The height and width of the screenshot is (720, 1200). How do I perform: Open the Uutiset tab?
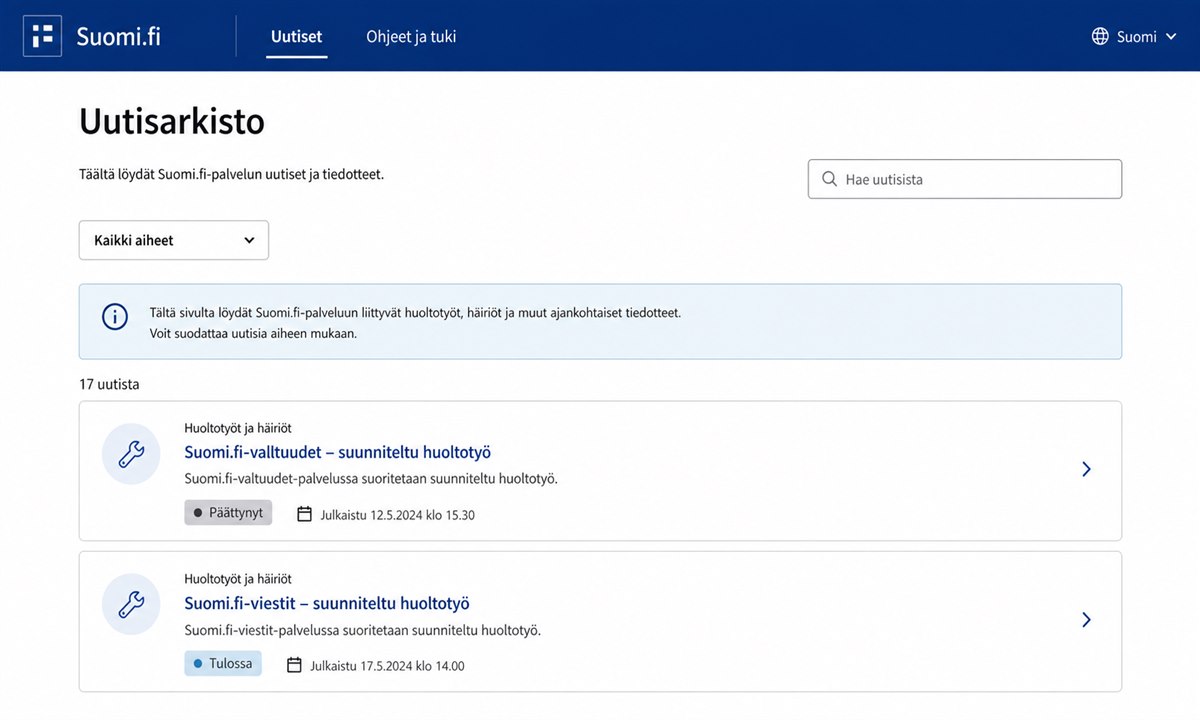pos(297,37)
